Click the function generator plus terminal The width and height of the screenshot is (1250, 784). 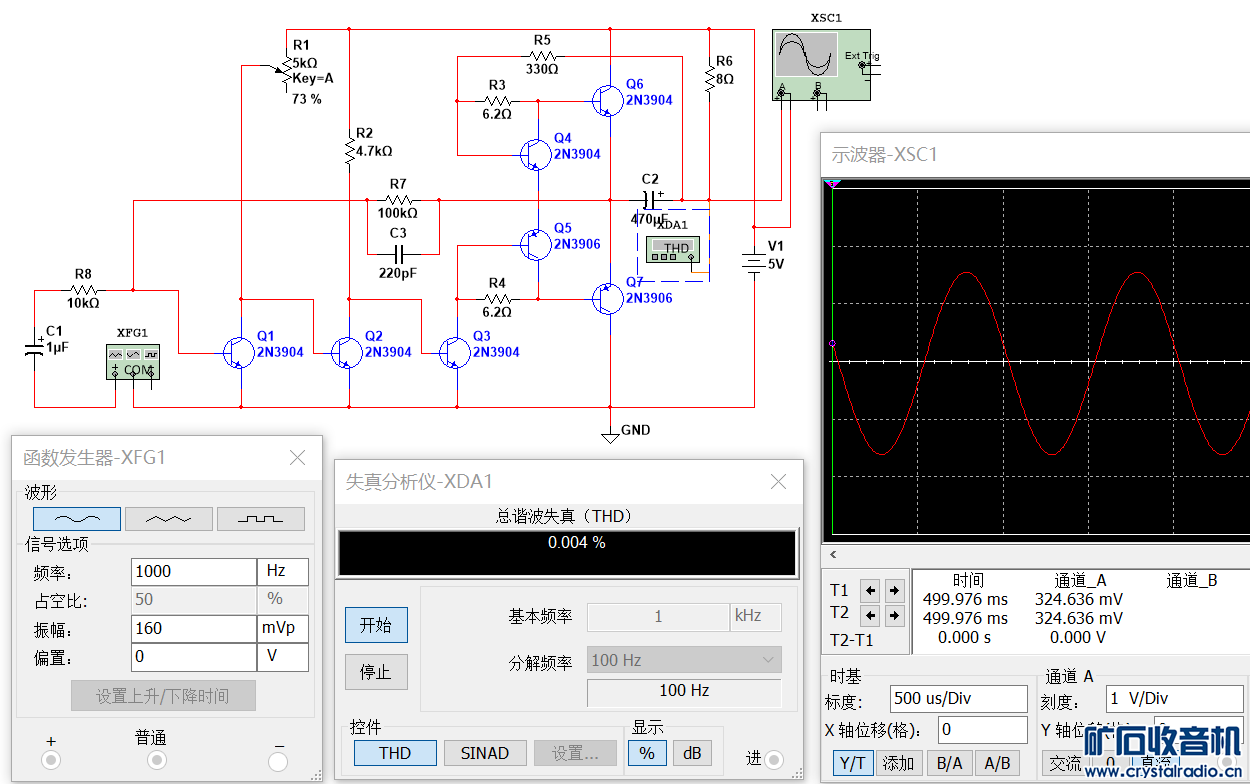coord(51,760)
